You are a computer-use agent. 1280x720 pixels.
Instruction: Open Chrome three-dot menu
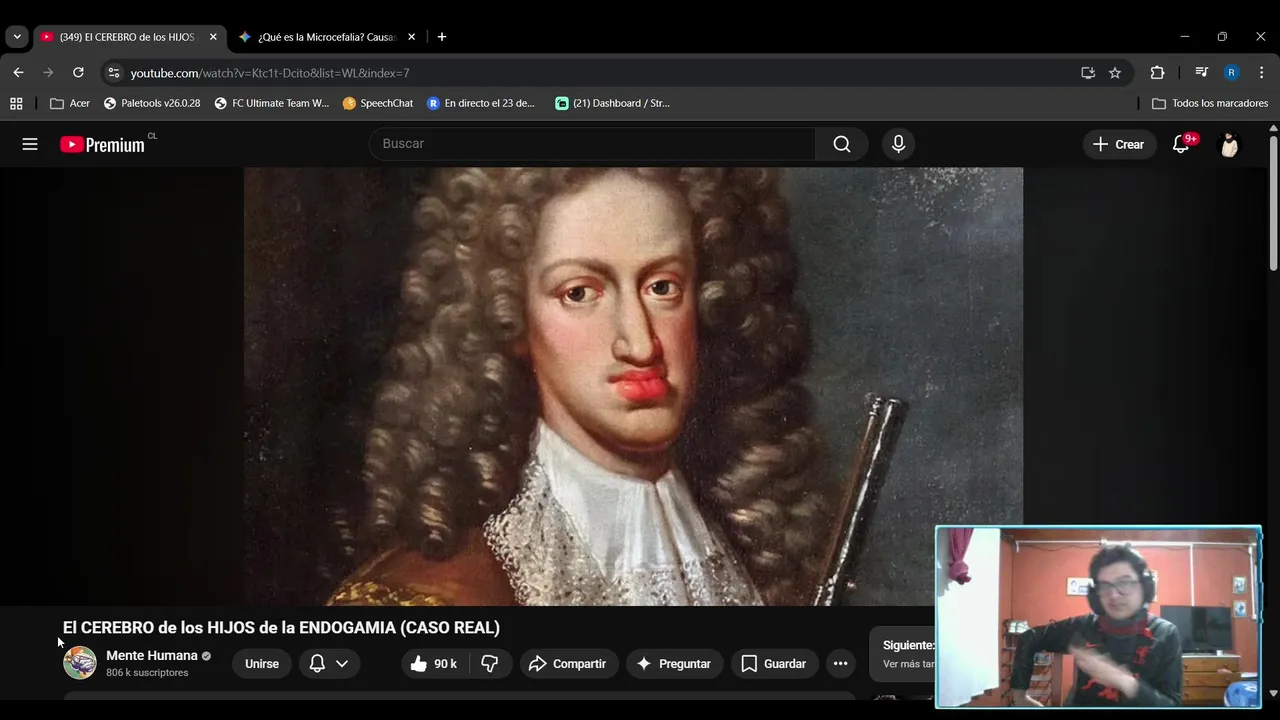click(x=1261, y=72)
